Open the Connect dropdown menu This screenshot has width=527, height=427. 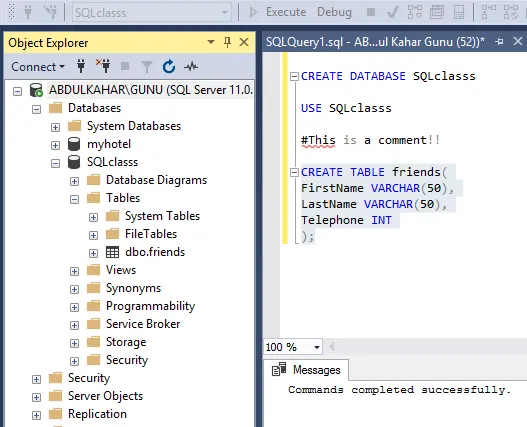(38, 67)
